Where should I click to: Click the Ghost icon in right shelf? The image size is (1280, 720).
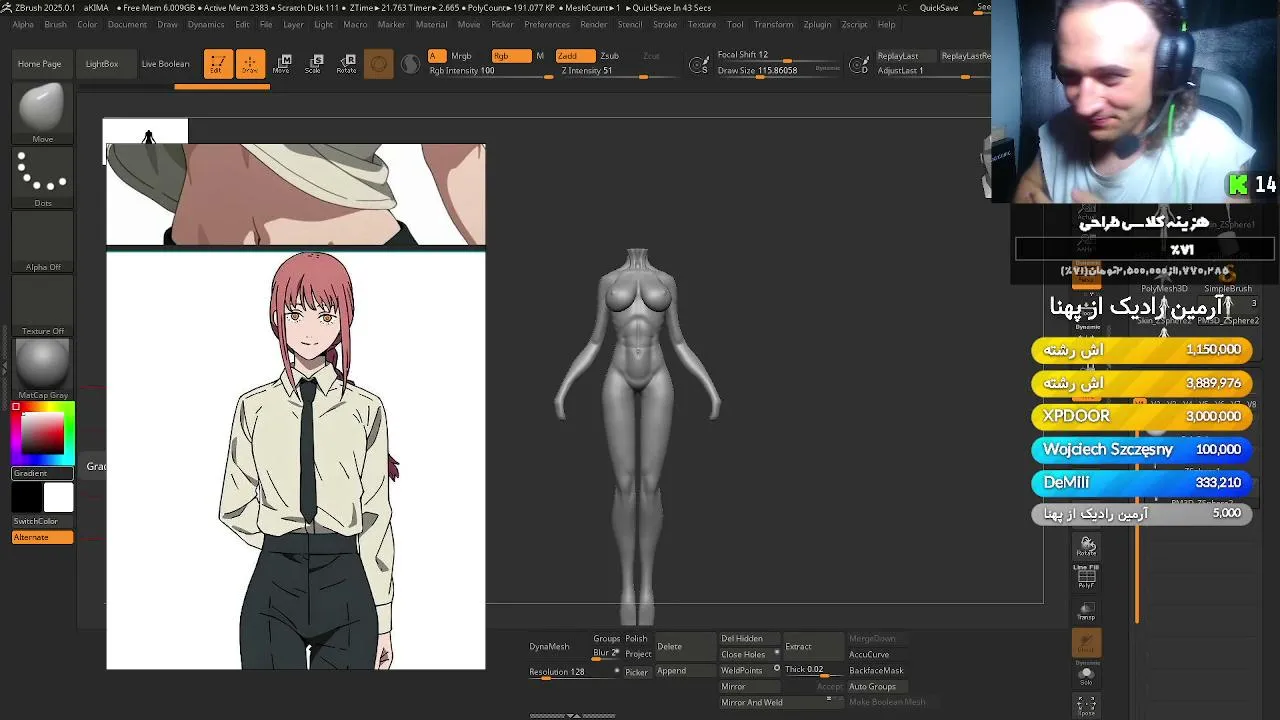(1087, 643)
